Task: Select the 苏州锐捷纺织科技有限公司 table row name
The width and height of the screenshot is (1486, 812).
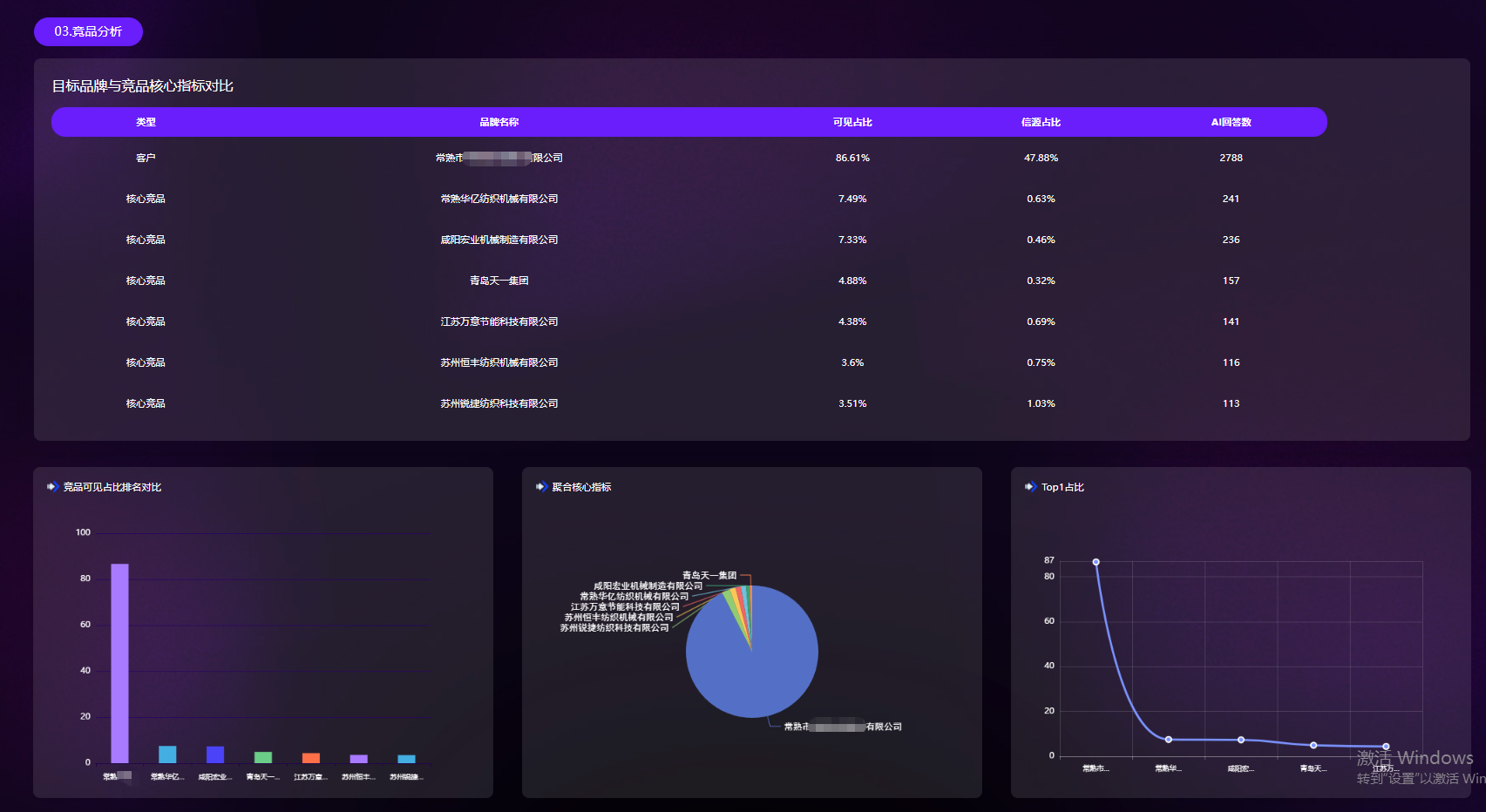Action: [499, 403]
